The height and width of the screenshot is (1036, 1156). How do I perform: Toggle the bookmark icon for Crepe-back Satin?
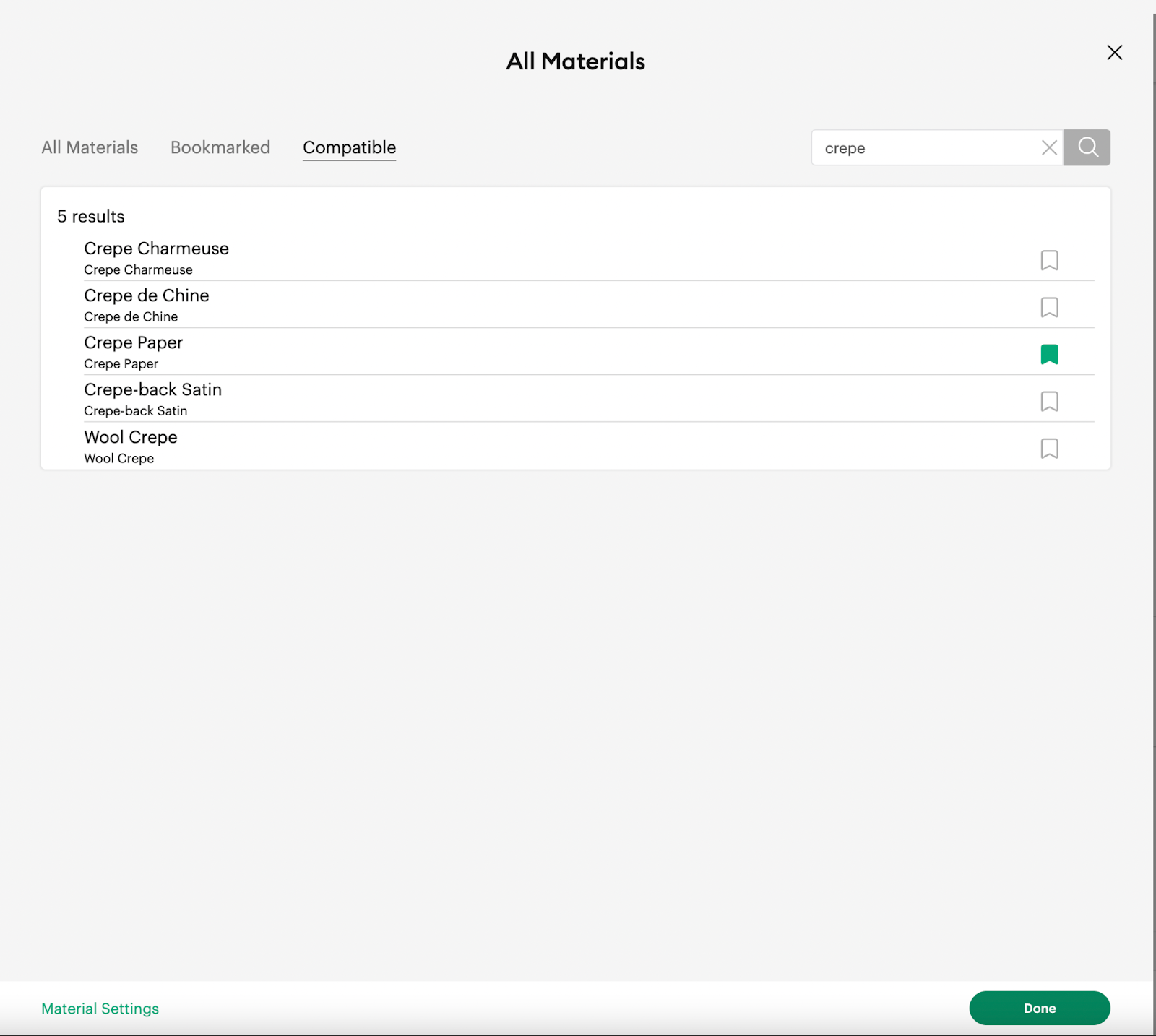[1049, 401]
